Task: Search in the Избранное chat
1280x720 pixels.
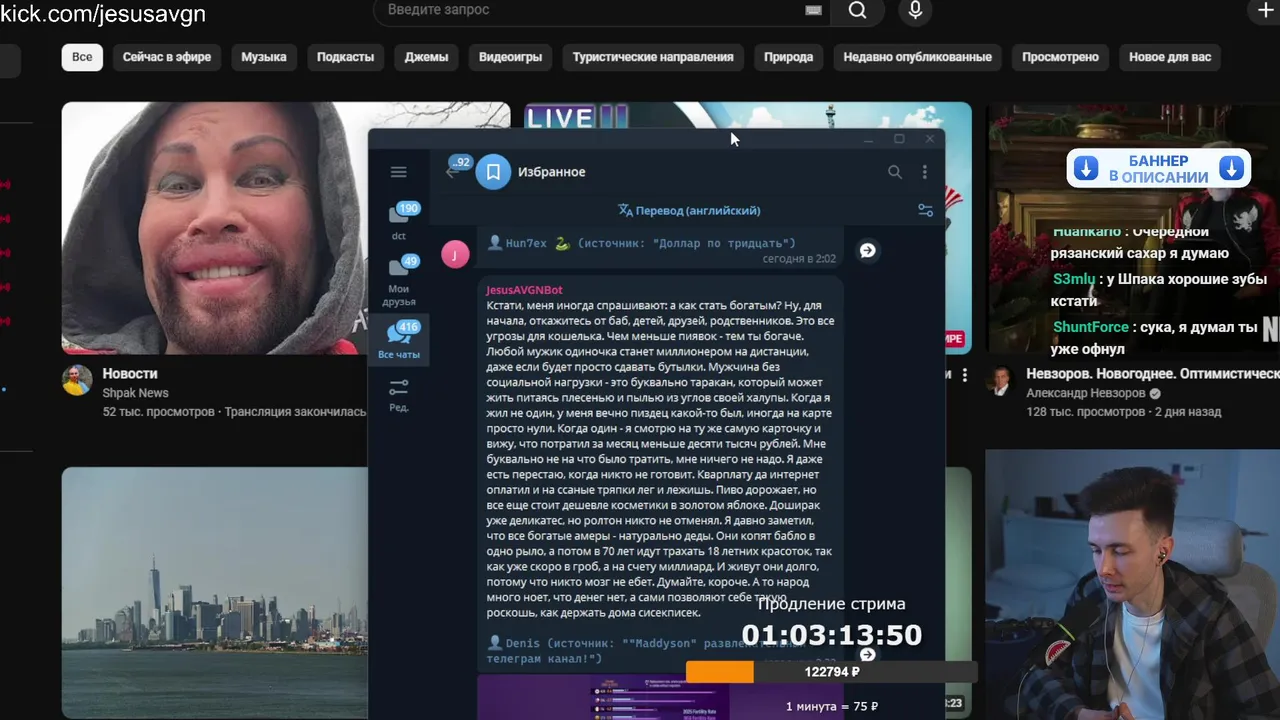Action: pyautogui.click(x=895, y=172)
